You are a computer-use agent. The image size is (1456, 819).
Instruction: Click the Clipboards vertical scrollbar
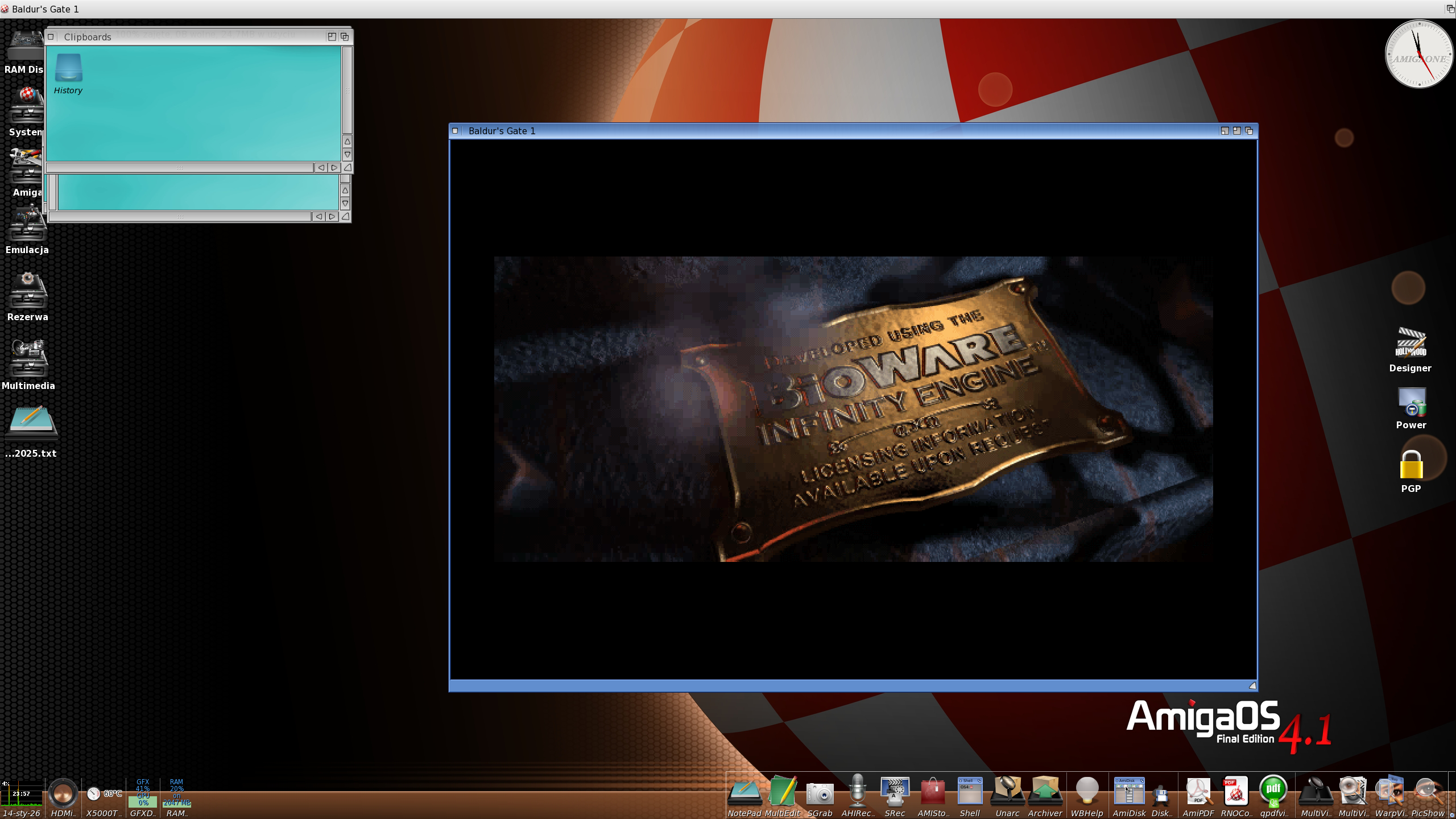(347, 91)
